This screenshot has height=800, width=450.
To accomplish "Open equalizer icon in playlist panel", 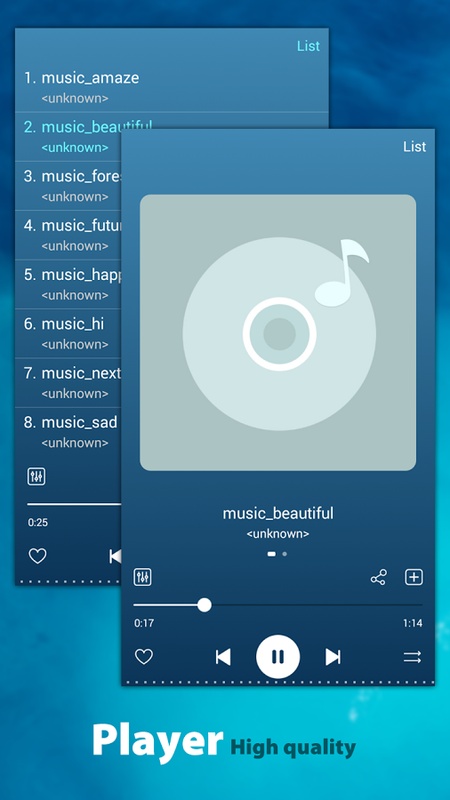I will tap(36, 477).
